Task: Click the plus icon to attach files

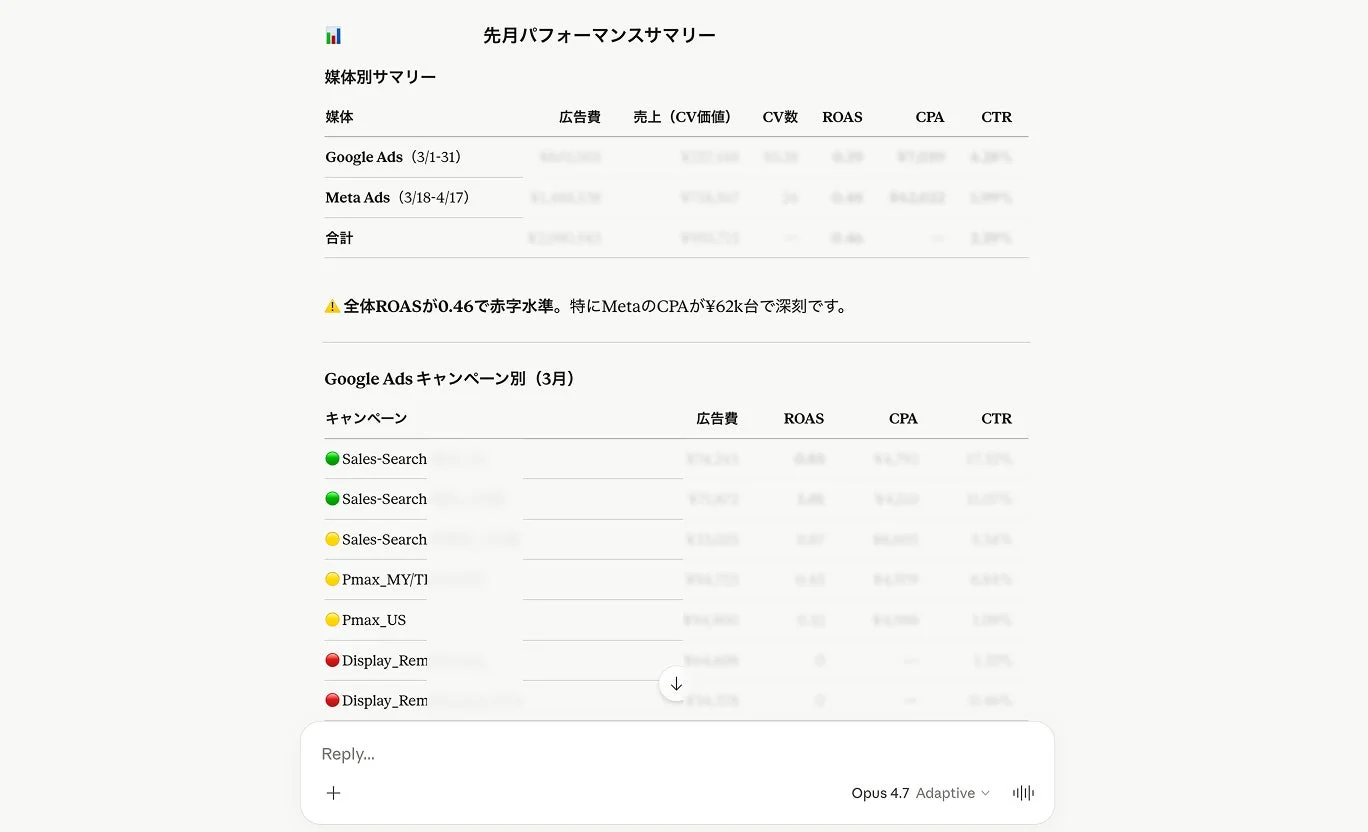Action: click(x=333, y=792)
